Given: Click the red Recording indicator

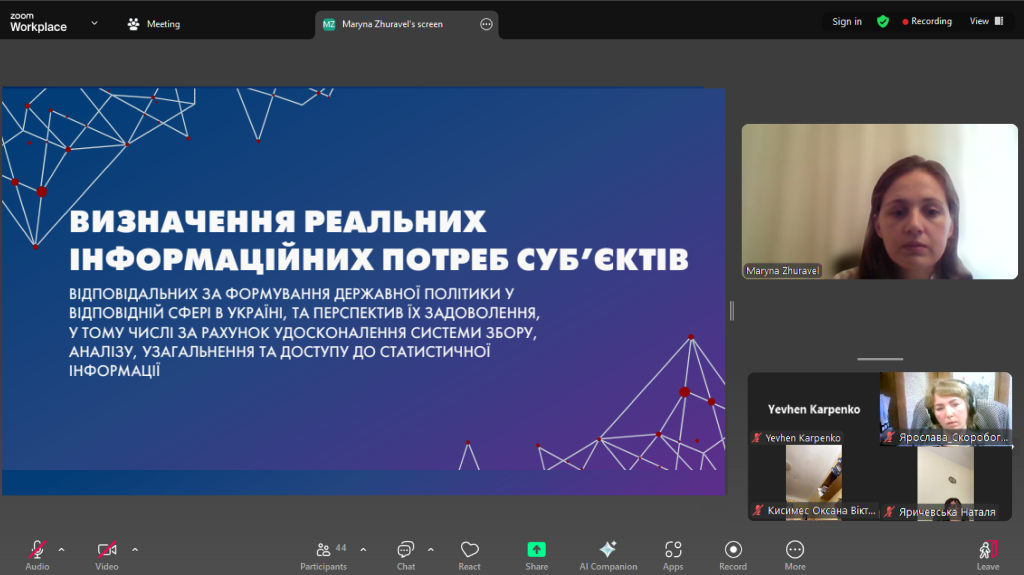Looking at the screenshot, I should click(x=927, y=22).
